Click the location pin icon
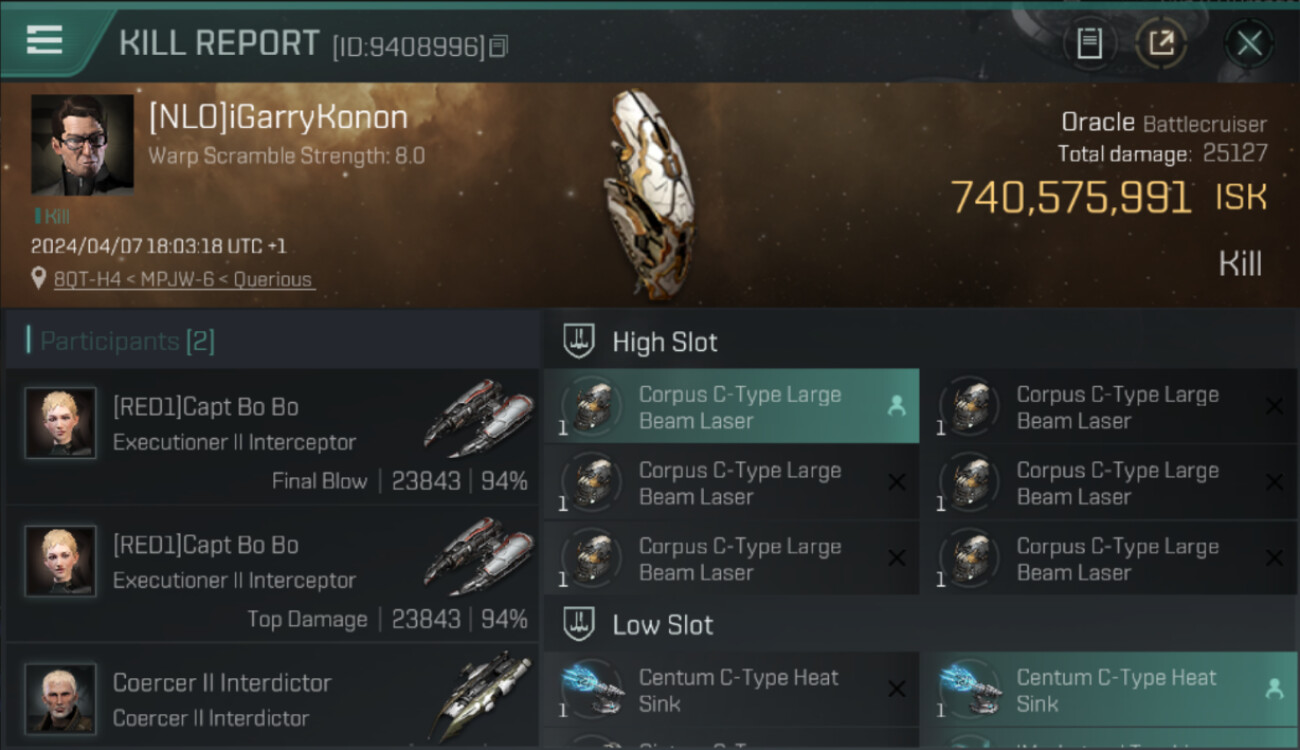 tap(38, 279)
